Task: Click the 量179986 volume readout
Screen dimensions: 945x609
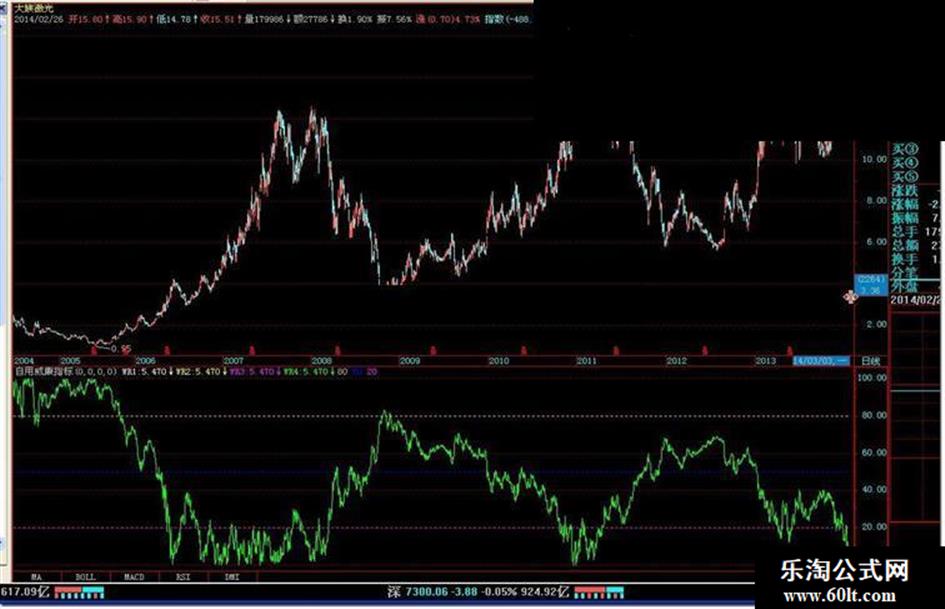Action: (265, 19)
